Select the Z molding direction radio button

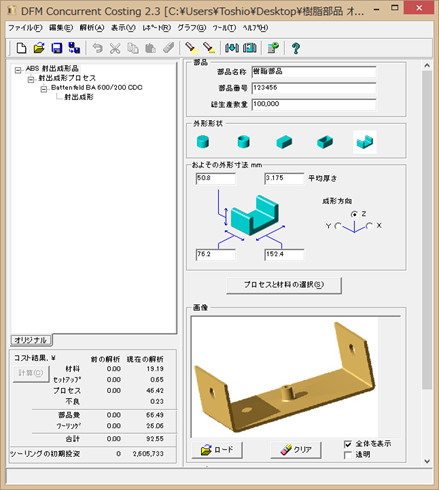coord(354,214)
